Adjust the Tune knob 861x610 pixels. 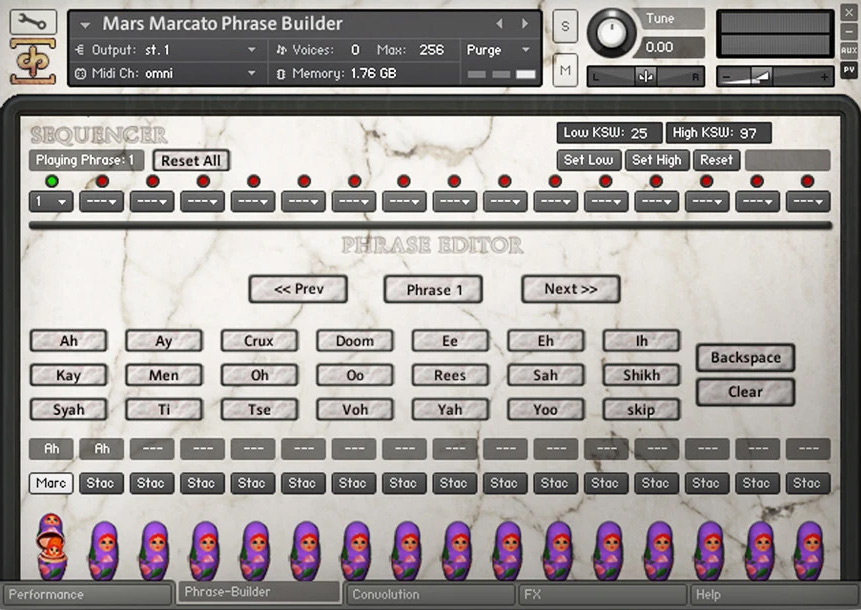tap(611, 33)
